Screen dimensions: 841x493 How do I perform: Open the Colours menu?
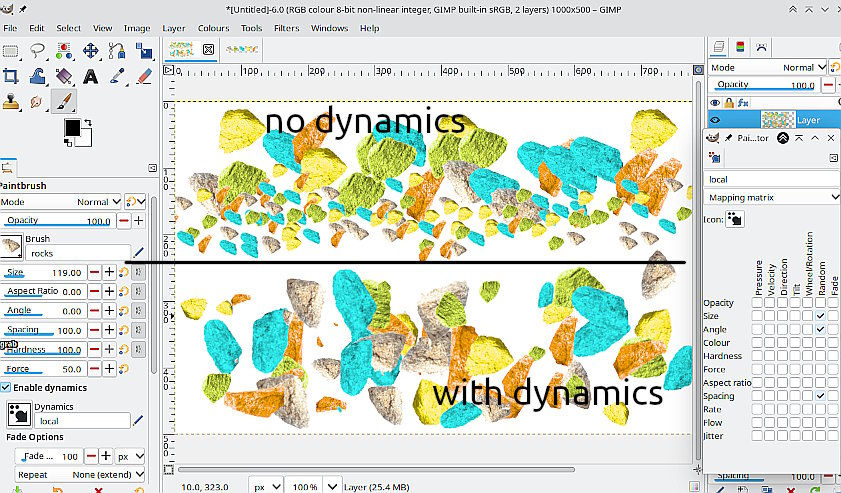pos(213,28)
